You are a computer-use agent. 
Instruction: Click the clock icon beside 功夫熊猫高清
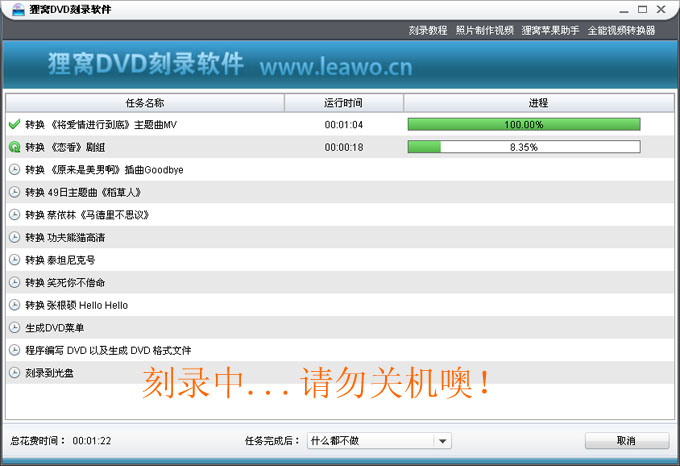pyautogui.click(x=14, y=237)
